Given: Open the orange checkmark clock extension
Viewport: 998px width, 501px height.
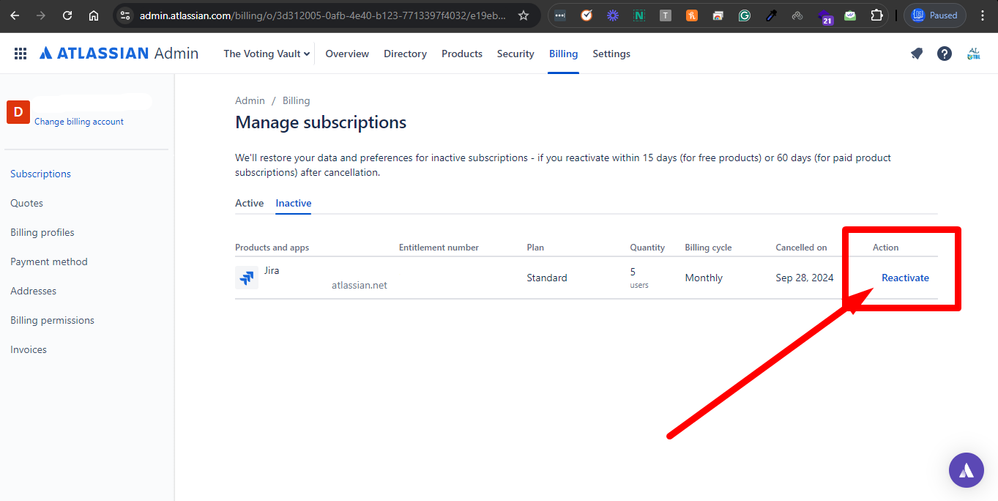Looking at the screenshot, I should click(x=586, y=15).
